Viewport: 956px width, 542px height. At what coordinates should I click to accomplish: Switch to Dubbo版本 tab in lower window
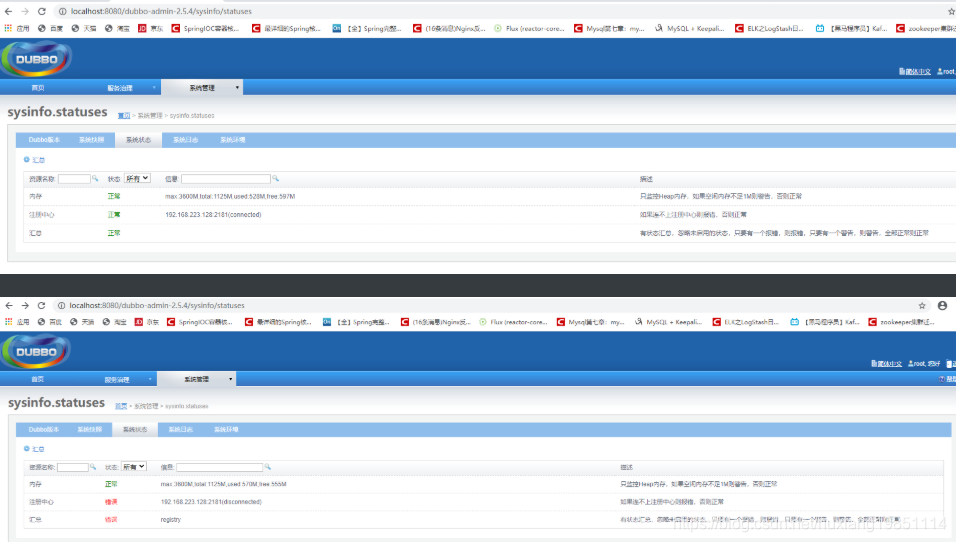click(43, 430)
